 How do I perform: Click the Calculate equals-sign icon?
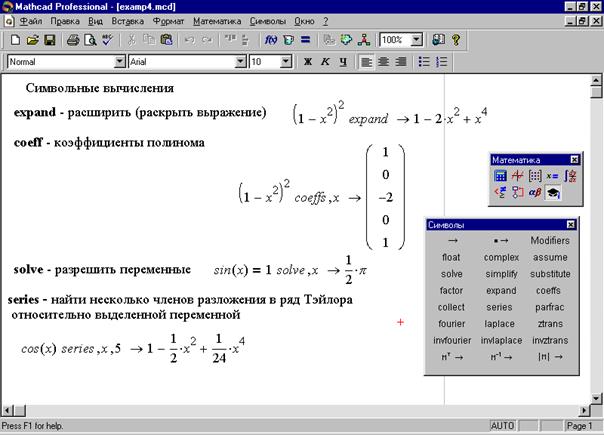click(x=305, y=40)
